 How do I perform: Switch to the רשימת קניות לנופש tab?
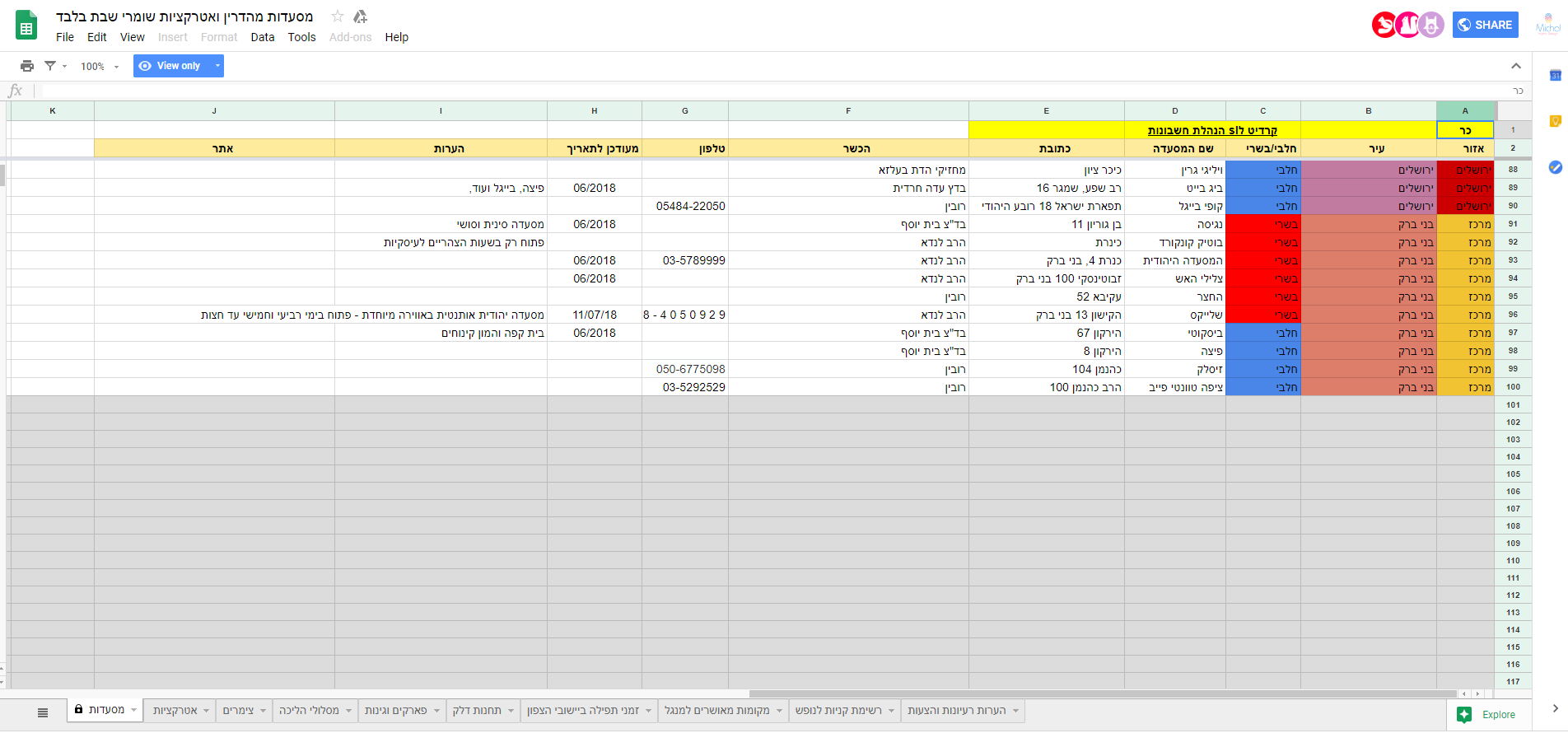coord(838,710)
